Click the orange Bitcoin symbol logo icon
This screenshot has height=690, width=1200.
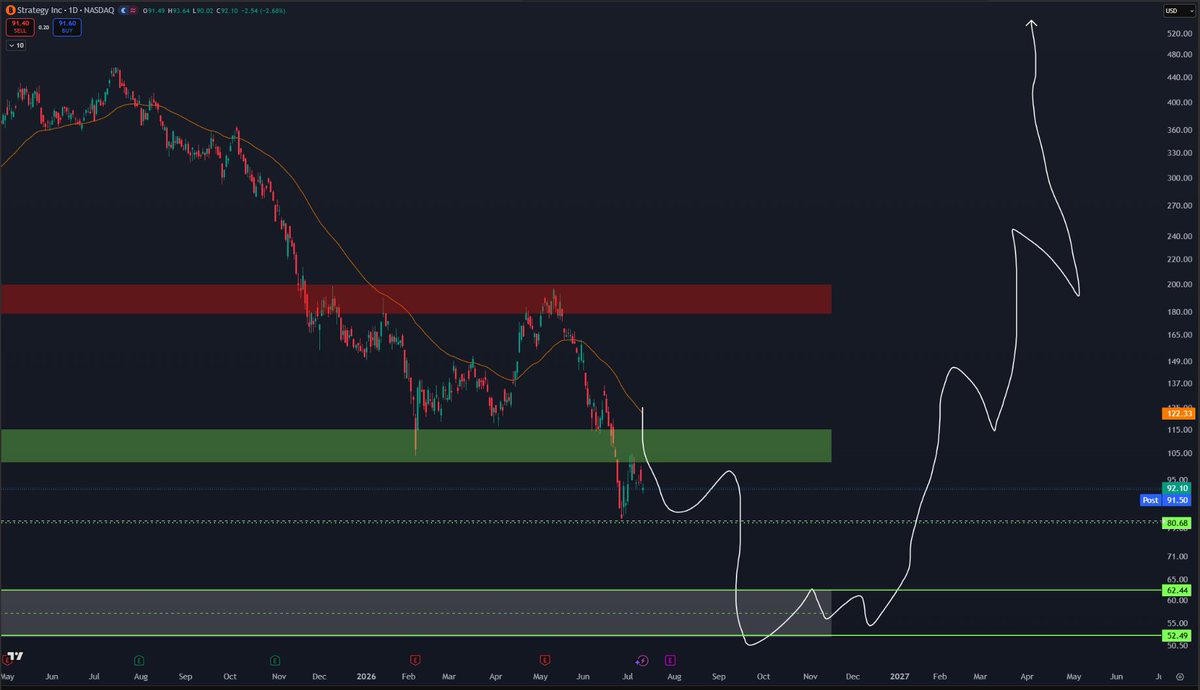pyautogui.click(x=10, y=10)
